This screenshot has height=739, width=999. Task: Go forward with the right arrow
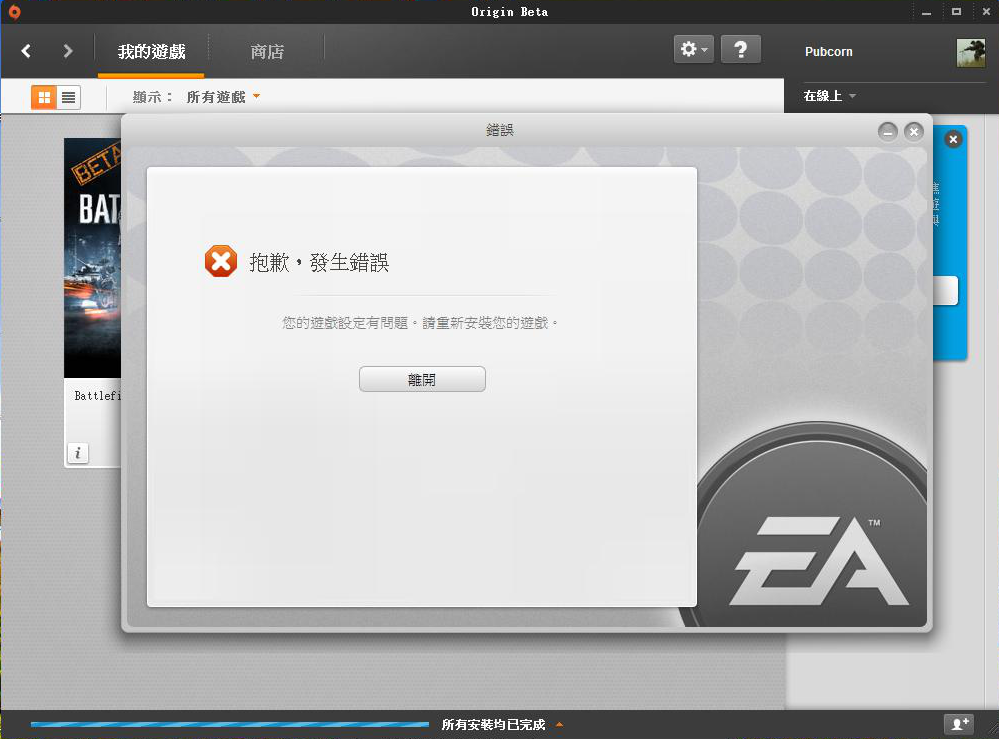68,51
